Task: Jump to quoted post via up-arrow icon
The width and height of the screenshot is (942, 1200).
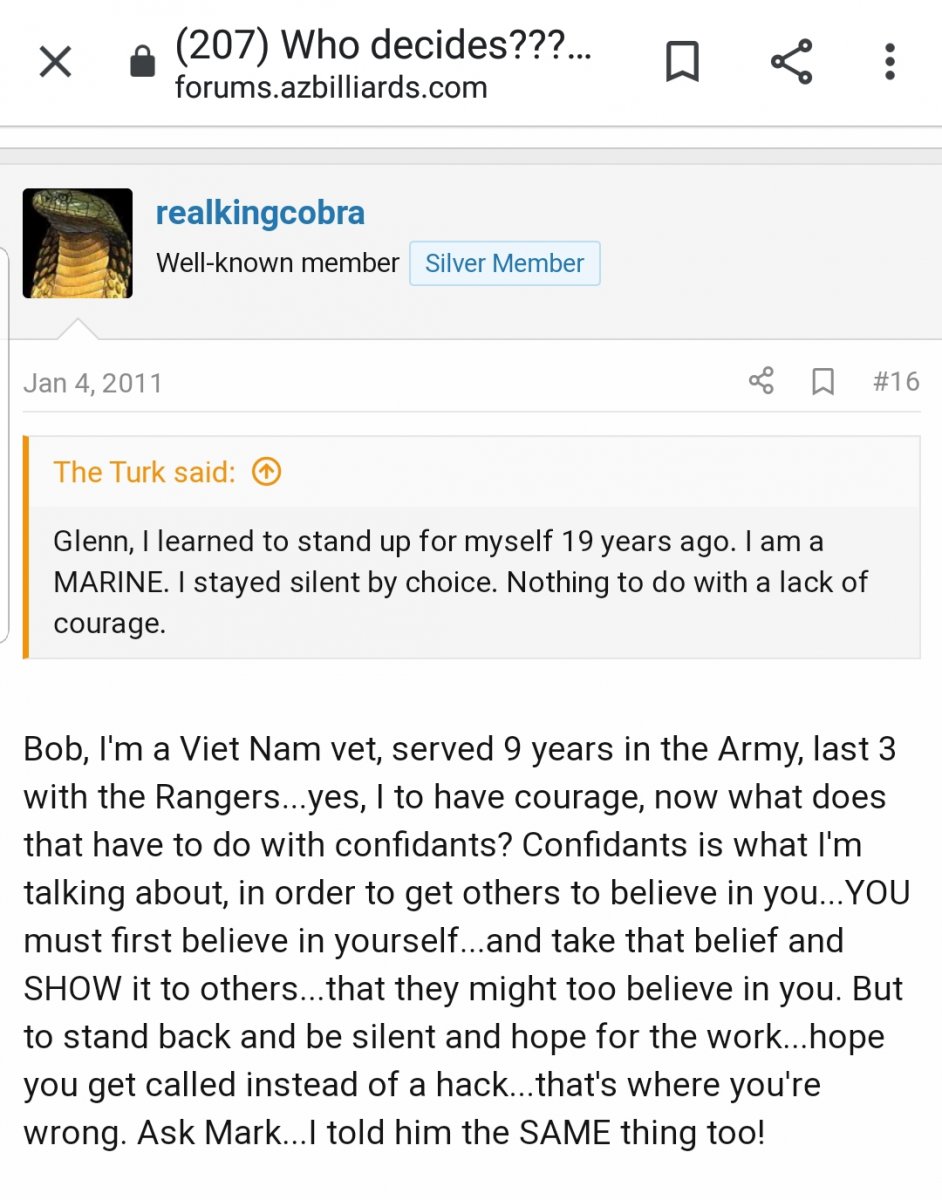Action: (266, 472)
